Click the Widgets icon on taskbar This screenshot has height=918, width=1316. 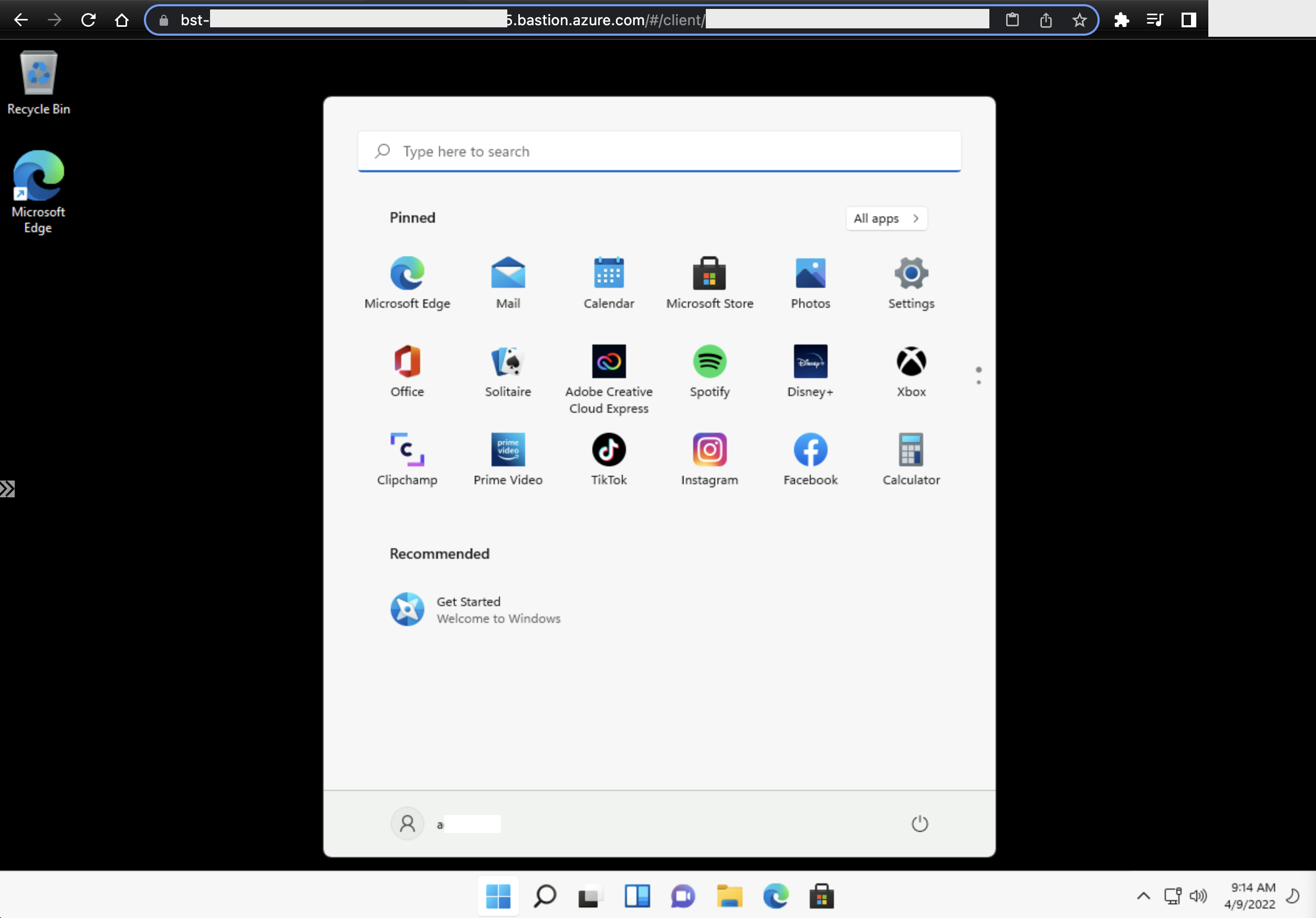pos(637,895)
